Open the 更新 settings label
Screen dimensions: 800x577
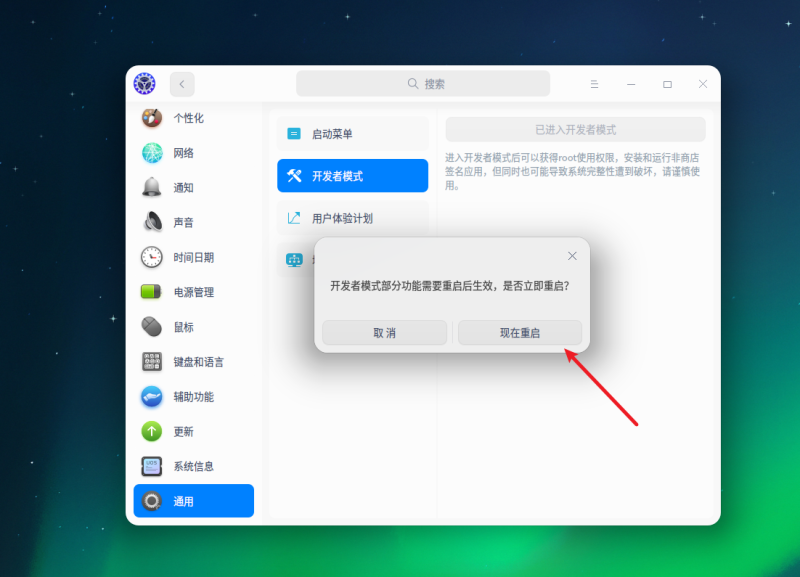point(184,432)
